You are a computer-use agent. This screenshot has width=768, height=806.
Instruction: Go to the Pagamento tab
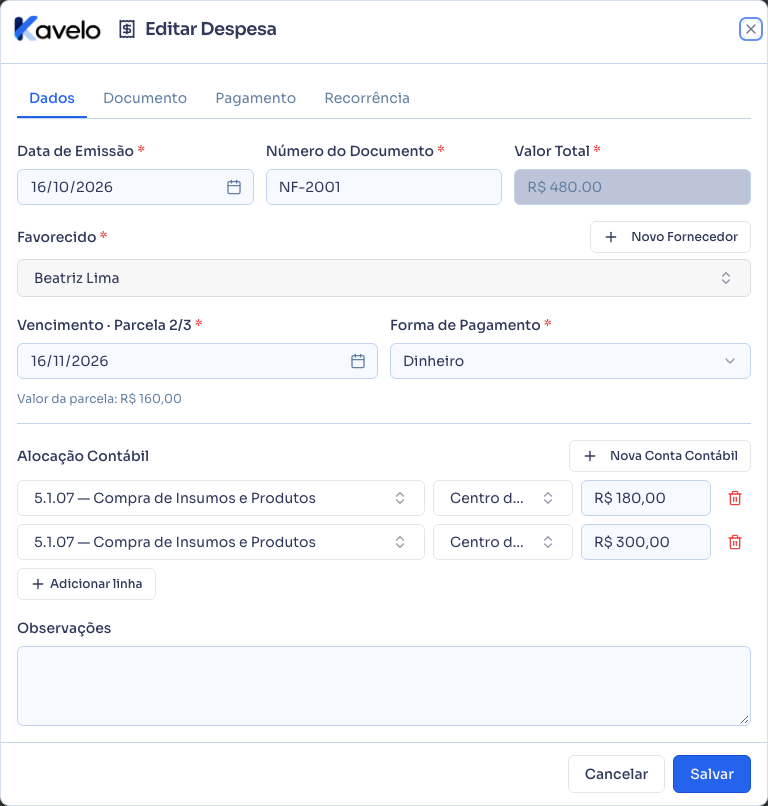point(255,98)
